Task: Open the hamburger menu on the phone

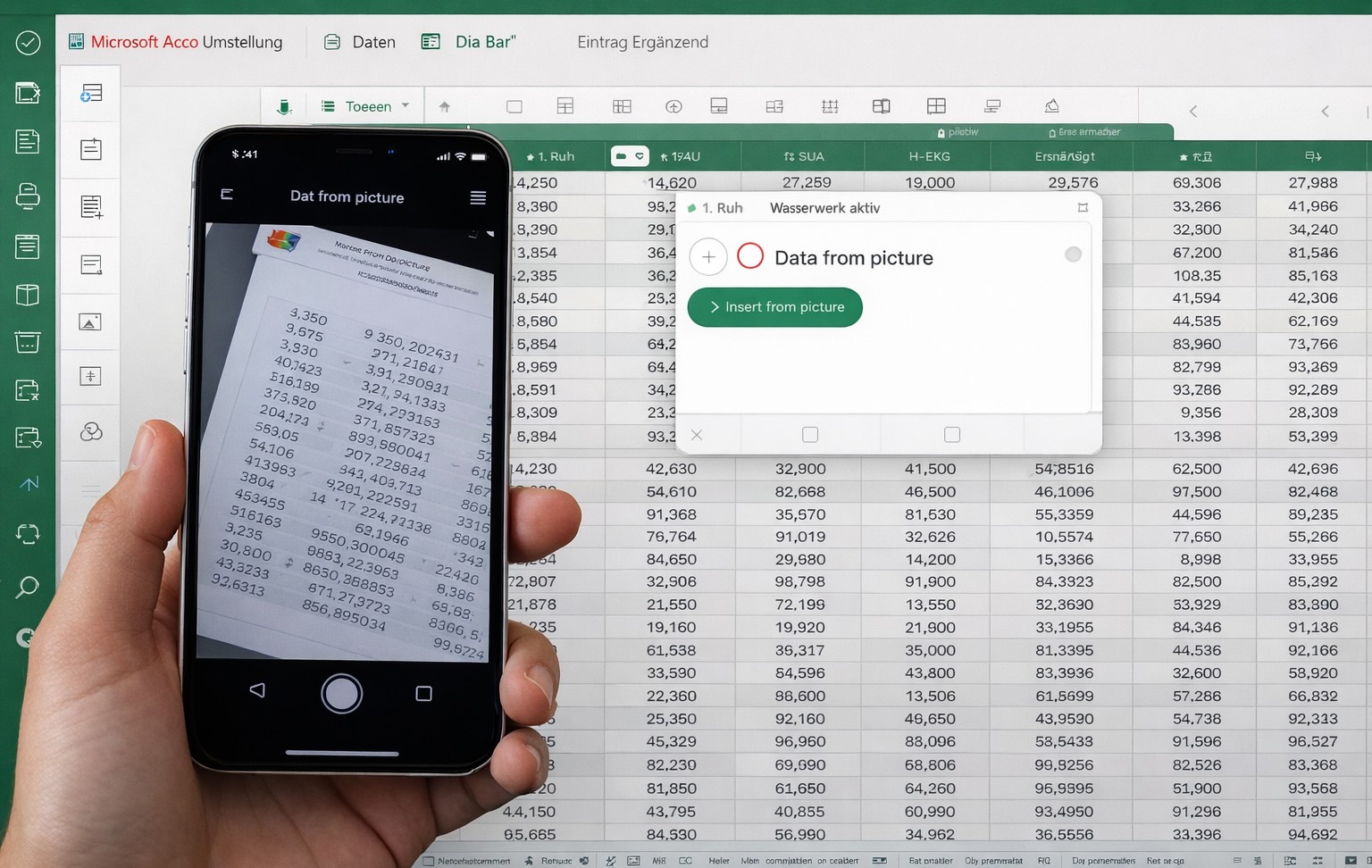Action: point(478,197)
